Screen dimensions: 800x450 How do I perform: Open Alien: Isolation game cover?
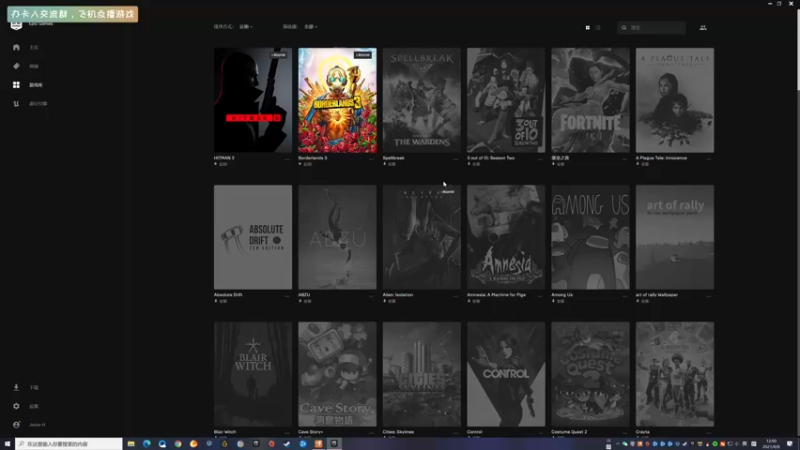click(422, 237)
